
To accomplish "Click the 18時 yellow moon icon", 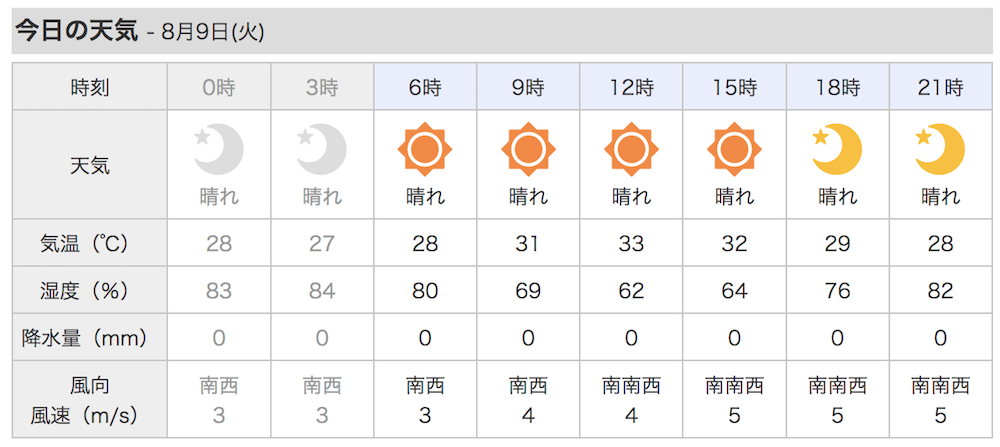I will click(x=837, y=151).
